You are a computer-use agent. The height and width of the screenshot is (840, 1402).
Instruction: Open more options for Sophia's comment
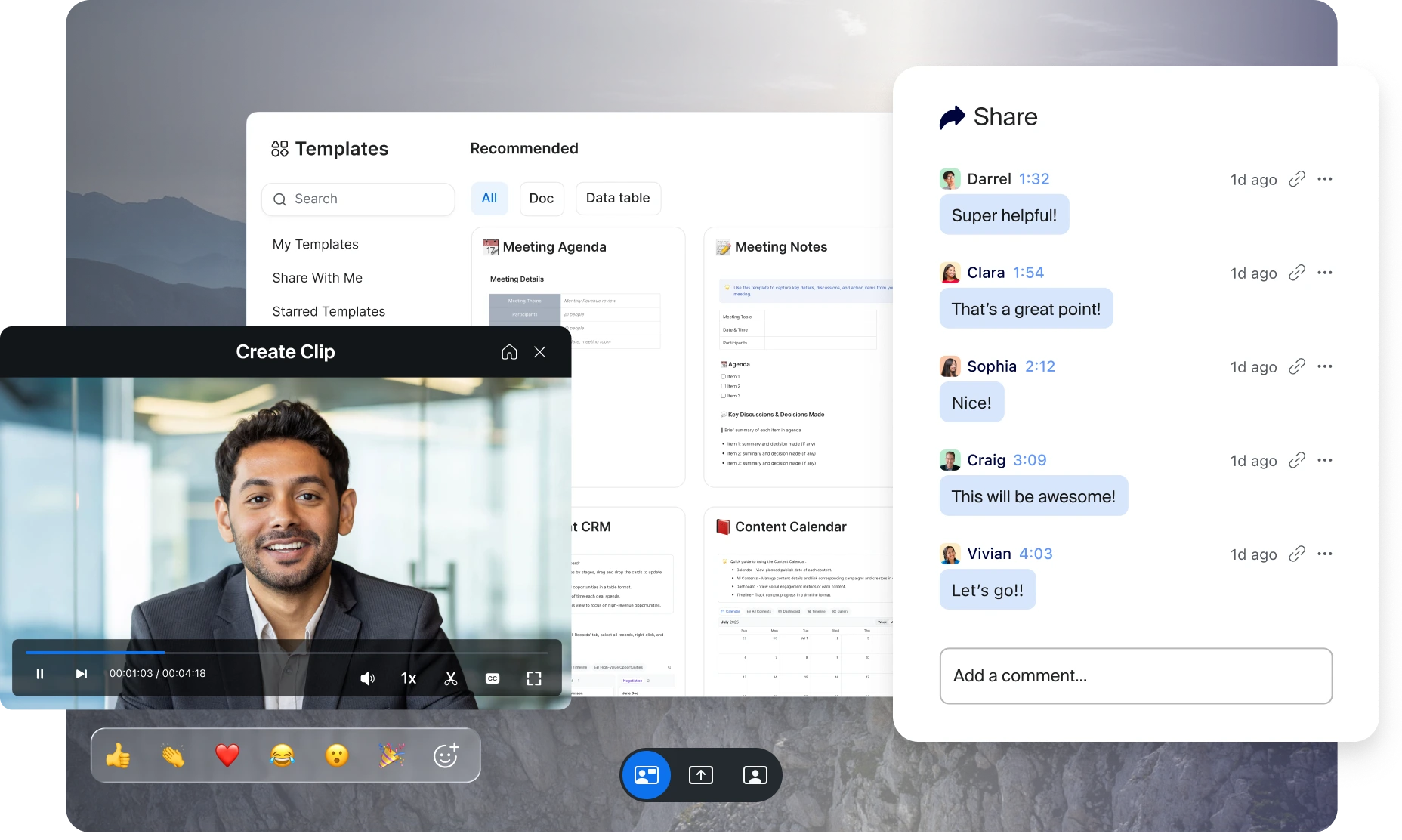click(1325, 366)
